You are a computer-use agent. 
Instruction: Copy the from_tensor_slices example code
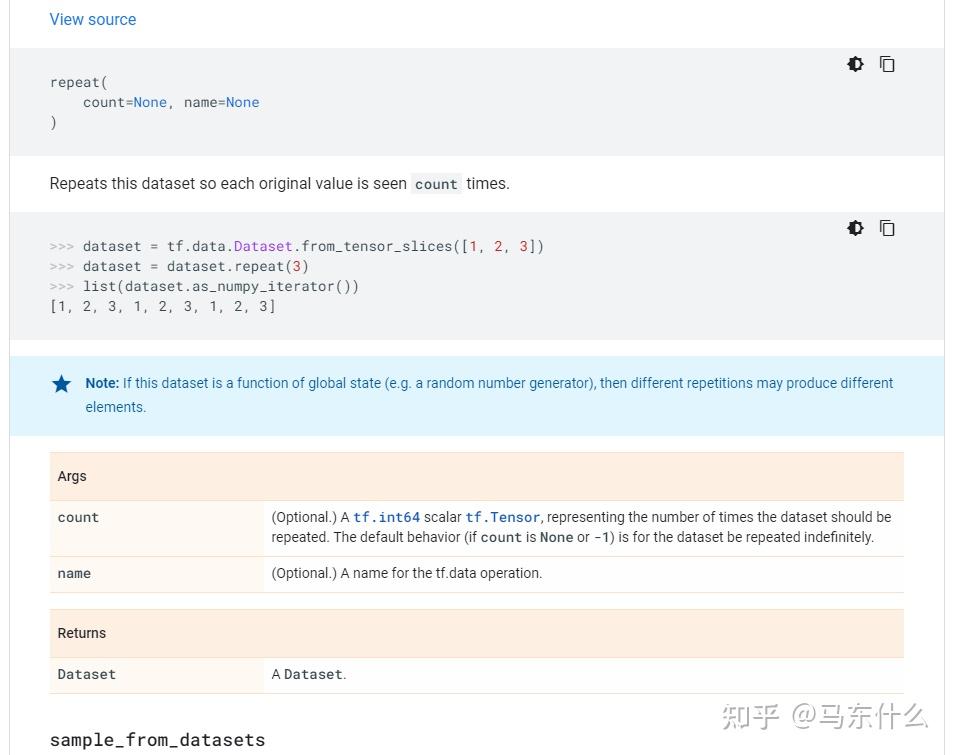tap(887, 228)
